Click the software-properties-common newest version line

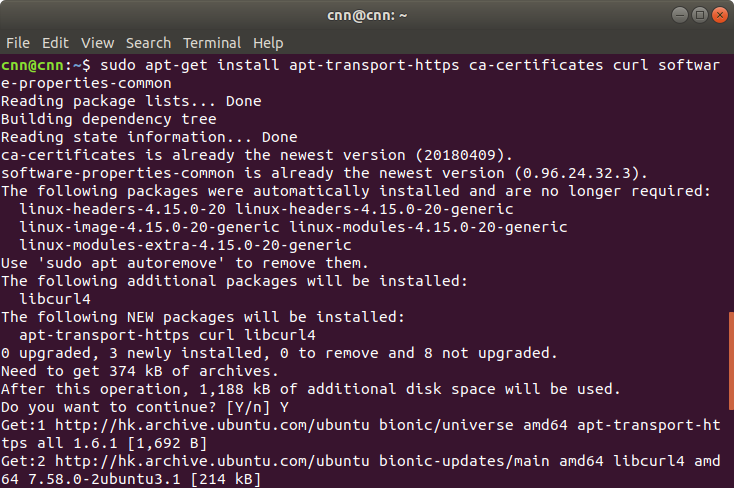click(324, 173)
